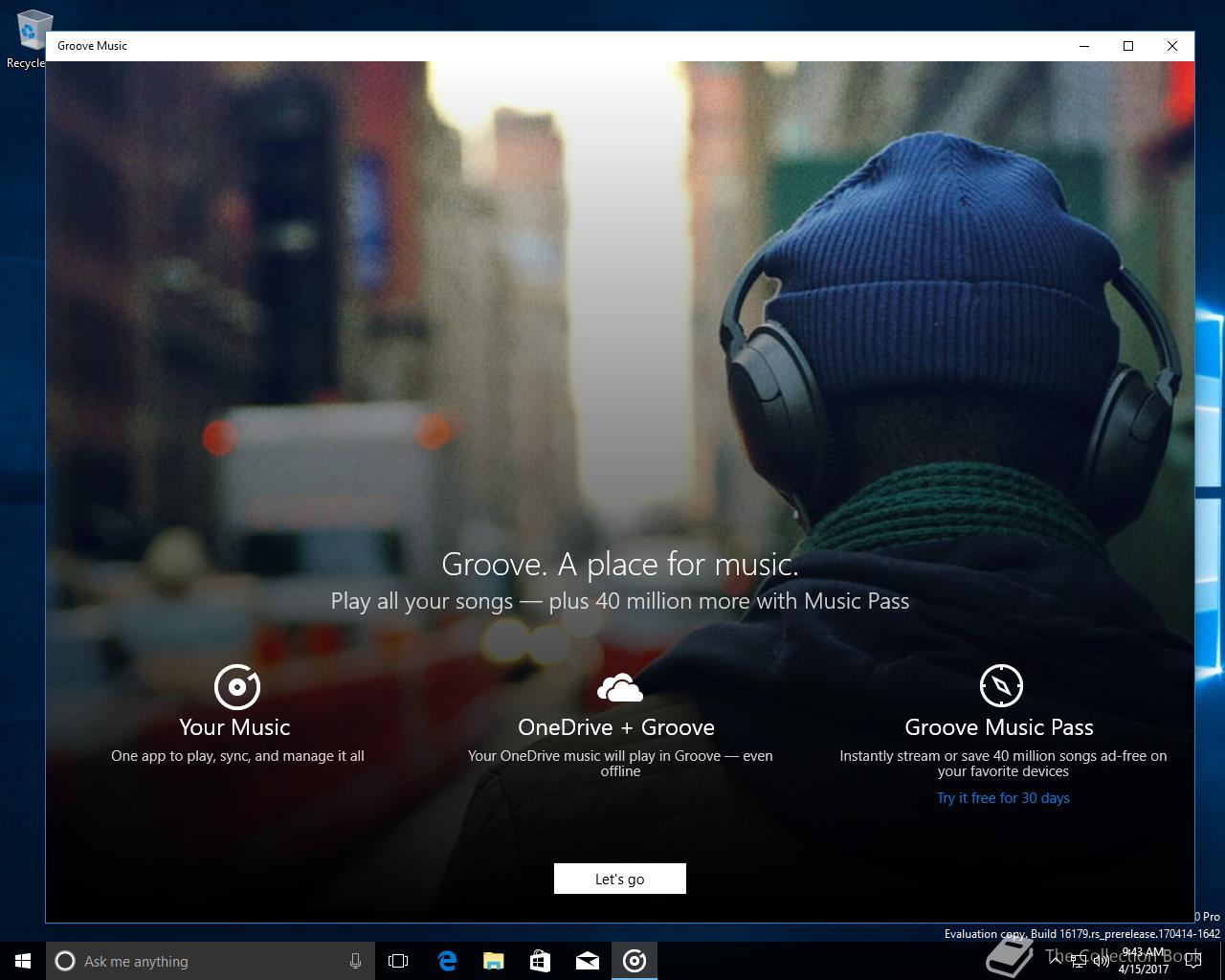1225x980 pixels.
Task: Select the Groove Music taskbar icon
Action: click(635, 961)
